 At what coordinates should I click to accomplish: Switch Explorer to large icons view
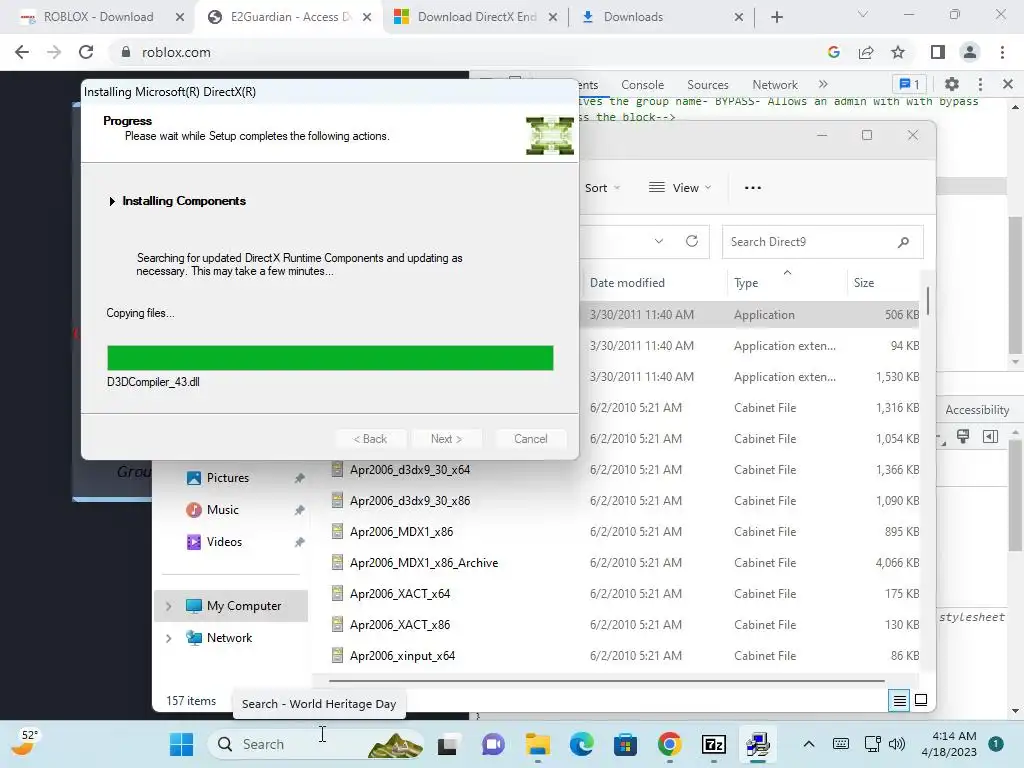(x=921, y=701)
